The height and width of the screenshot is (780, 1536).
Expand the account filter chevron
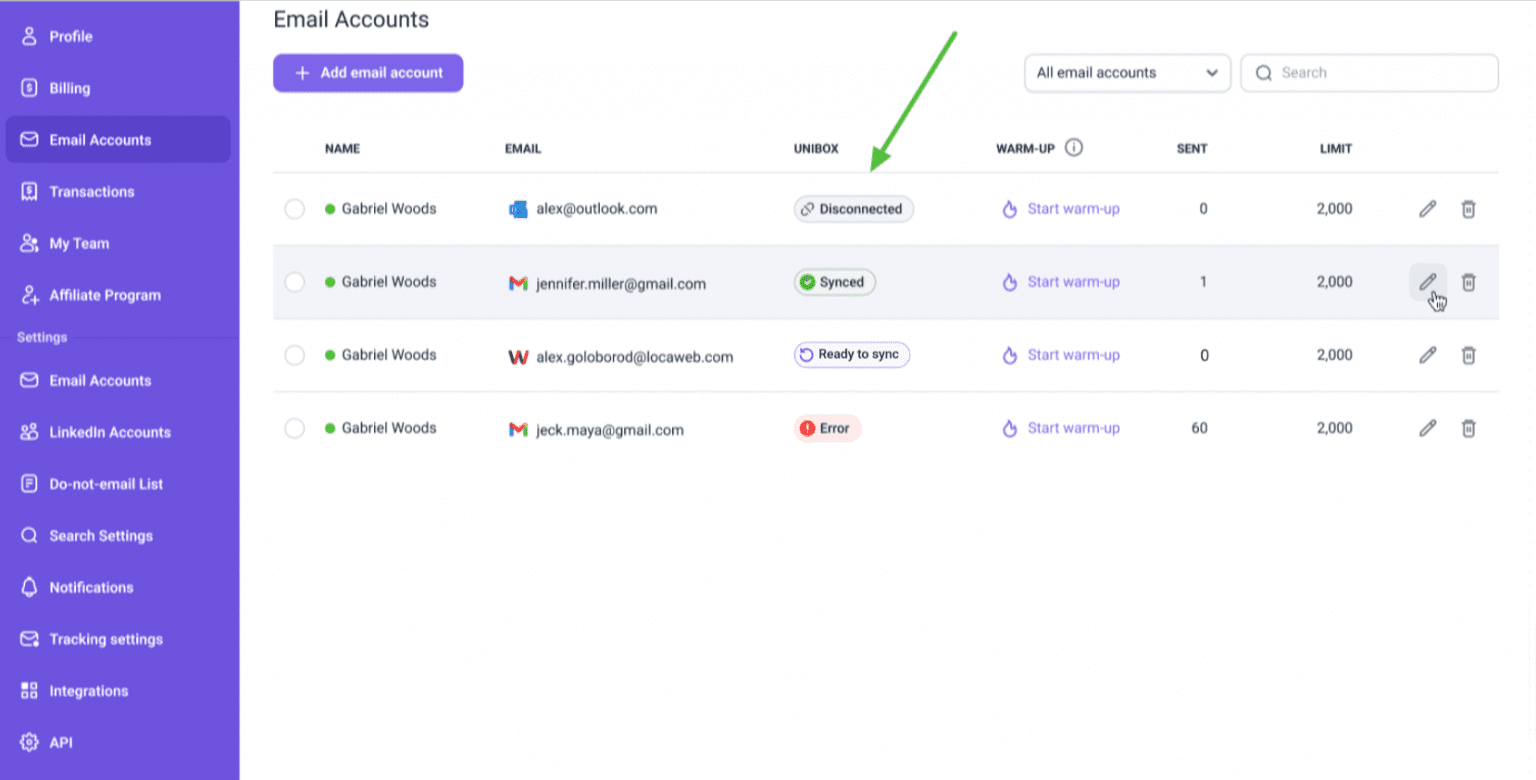[1211, 72]
